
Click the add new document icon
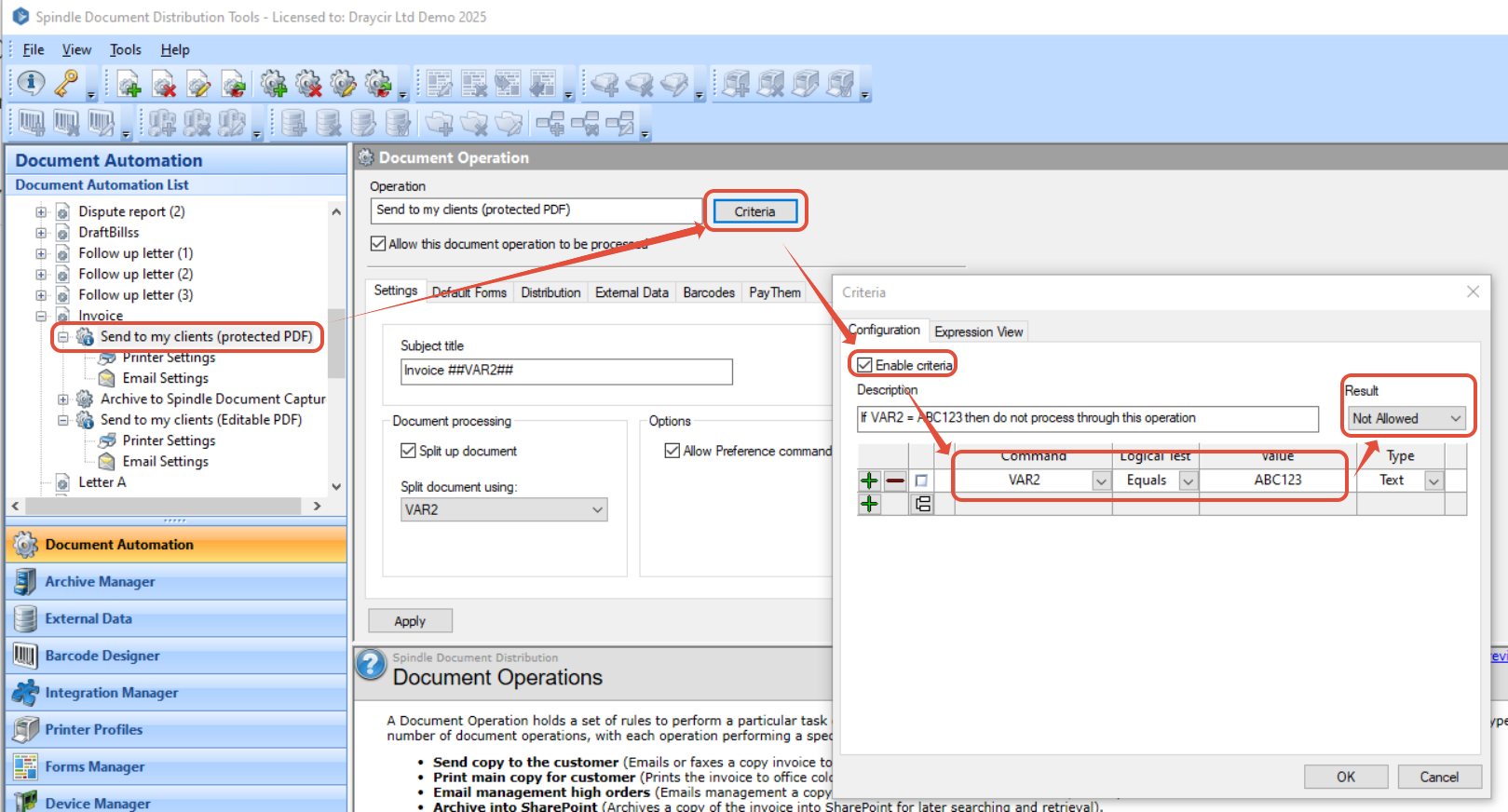[129, 85]
